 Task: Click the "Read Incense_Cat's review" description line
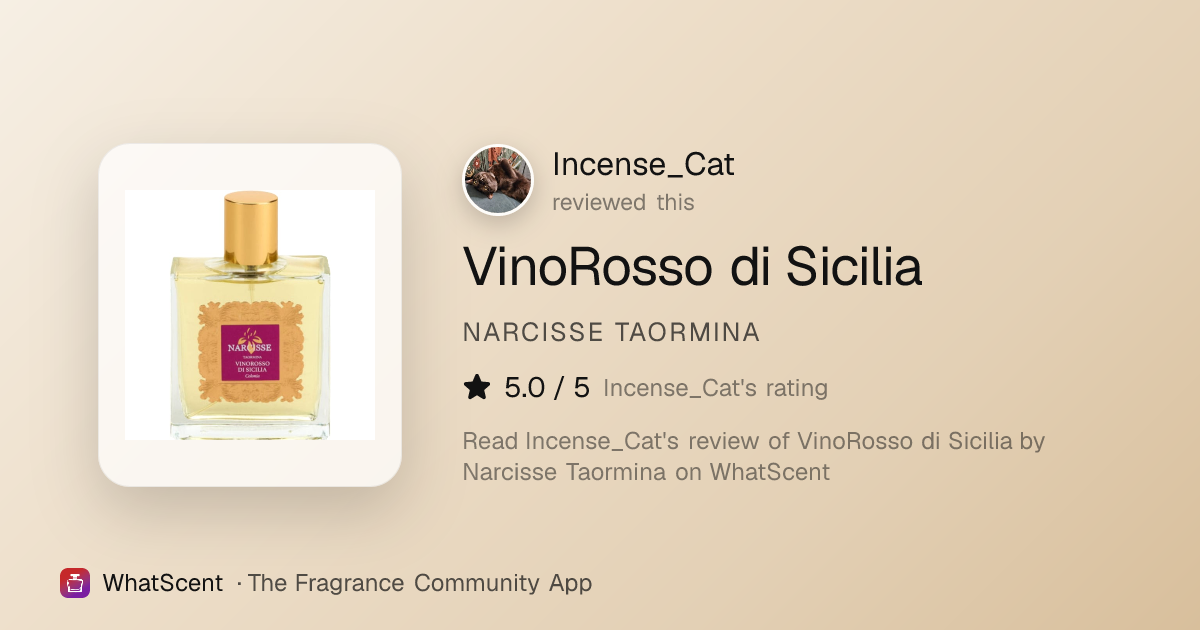click(x=754, y=441)
